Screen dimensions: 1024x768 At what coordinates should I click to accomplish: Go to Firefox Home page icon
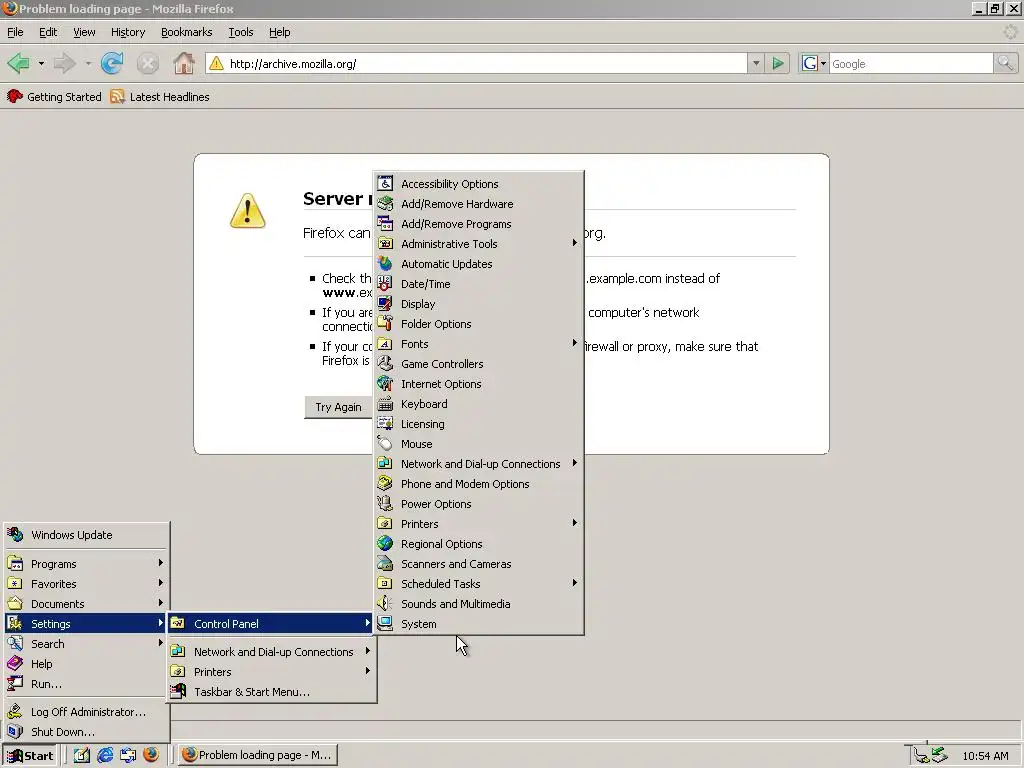pos(184,63)
